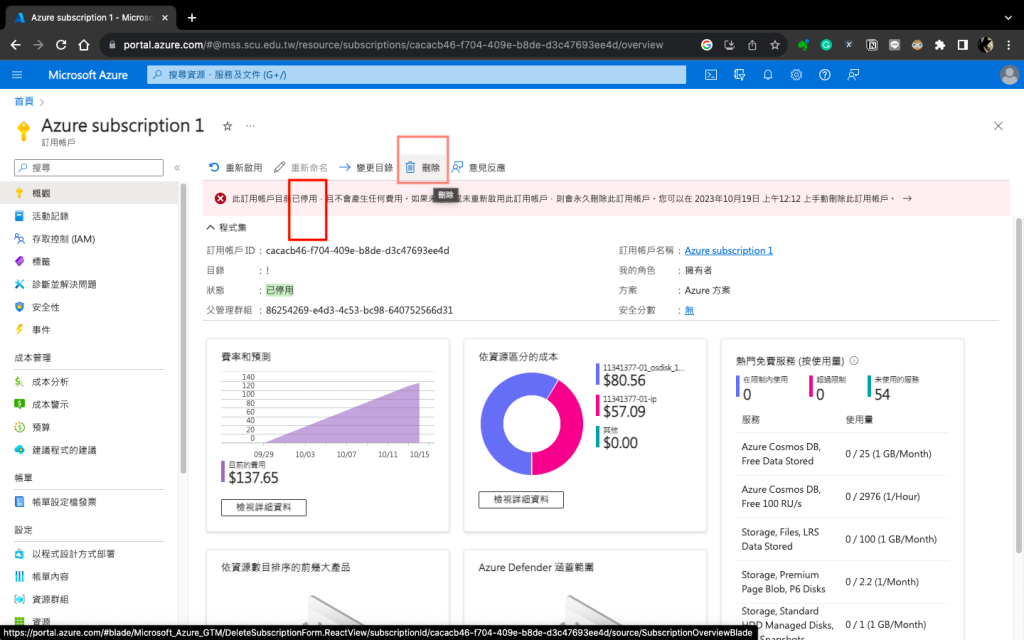Click the $137.65 current cost value
1024x640 pixels.
coord(253,477)
